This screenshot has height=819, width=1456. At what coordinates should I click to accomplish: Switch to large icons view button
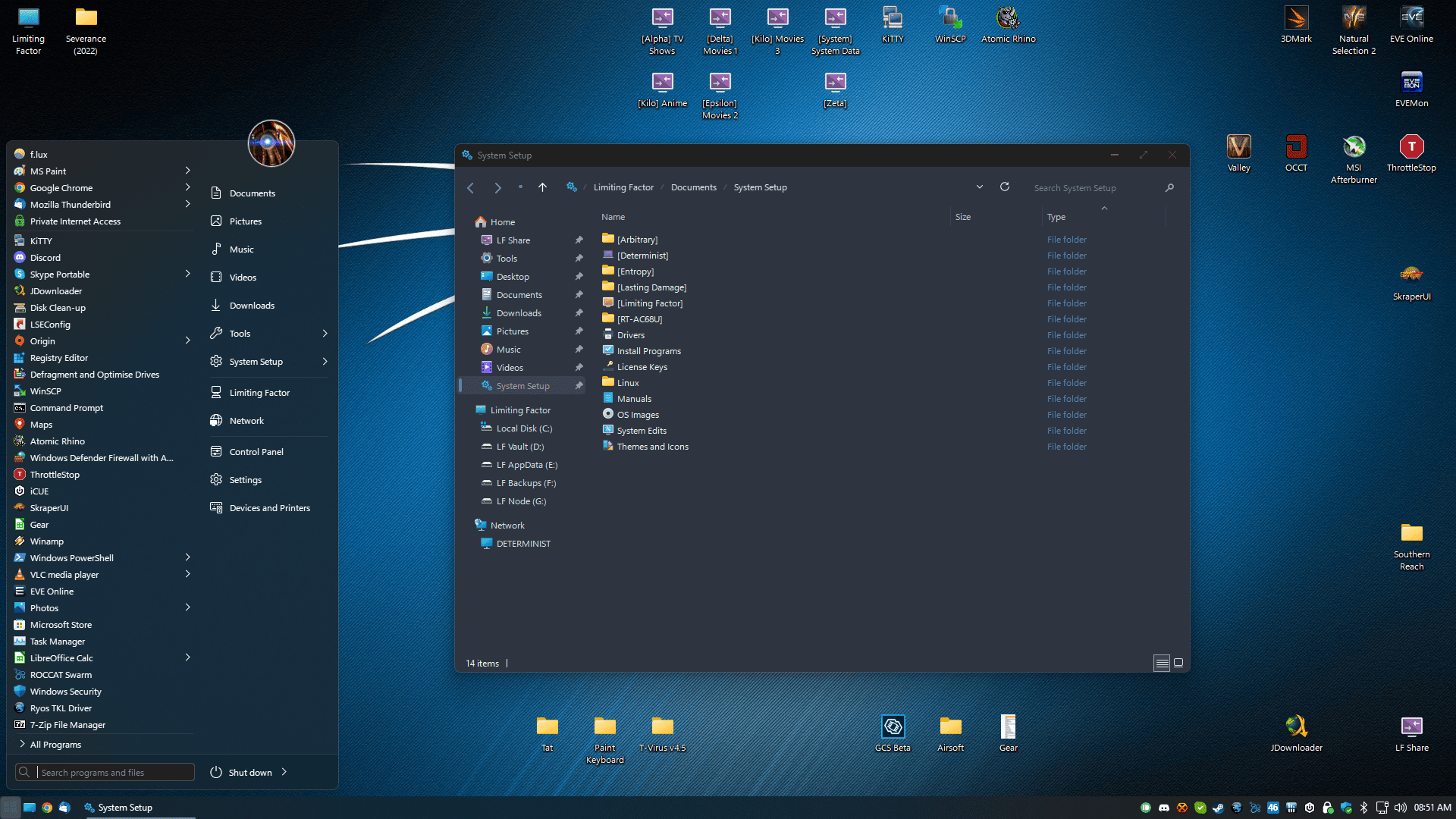tap(1178, 663)
